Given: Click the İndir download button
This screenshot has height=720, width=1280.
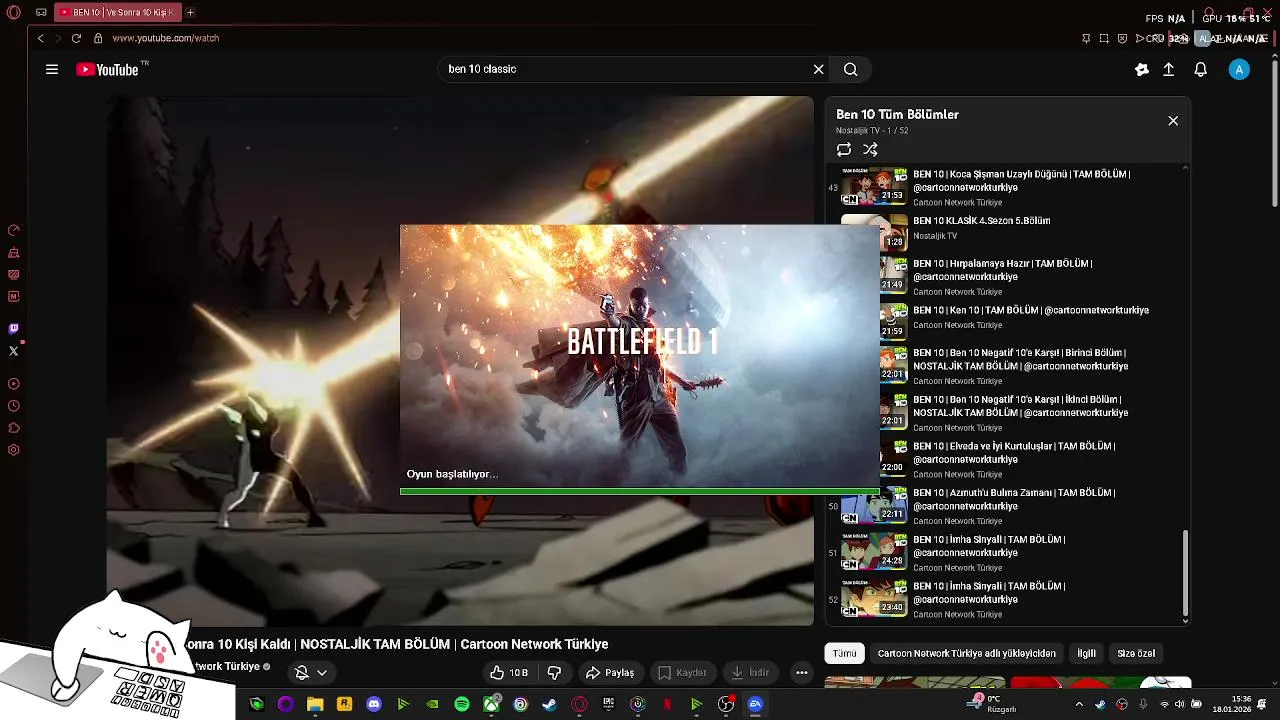Looking at the screenshot, I should [x=750, y=673].
